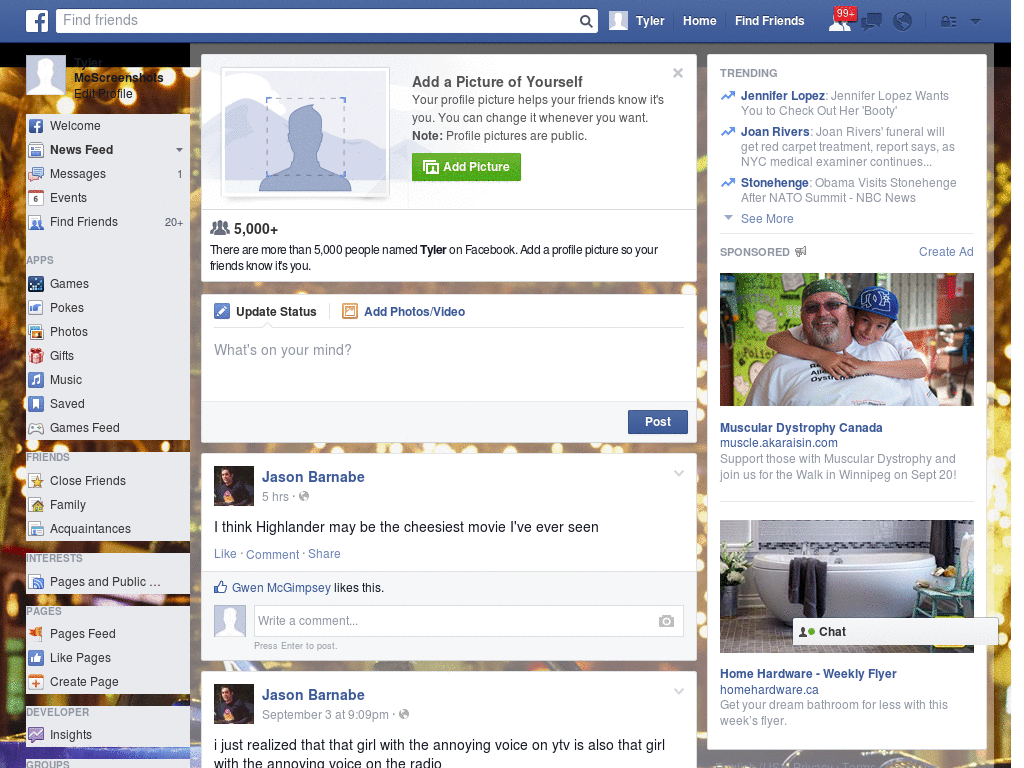Click the thumbs-up icon beside Gwen McGimpsey
This screenshot has height=768, width=1024.
(221, 587)
